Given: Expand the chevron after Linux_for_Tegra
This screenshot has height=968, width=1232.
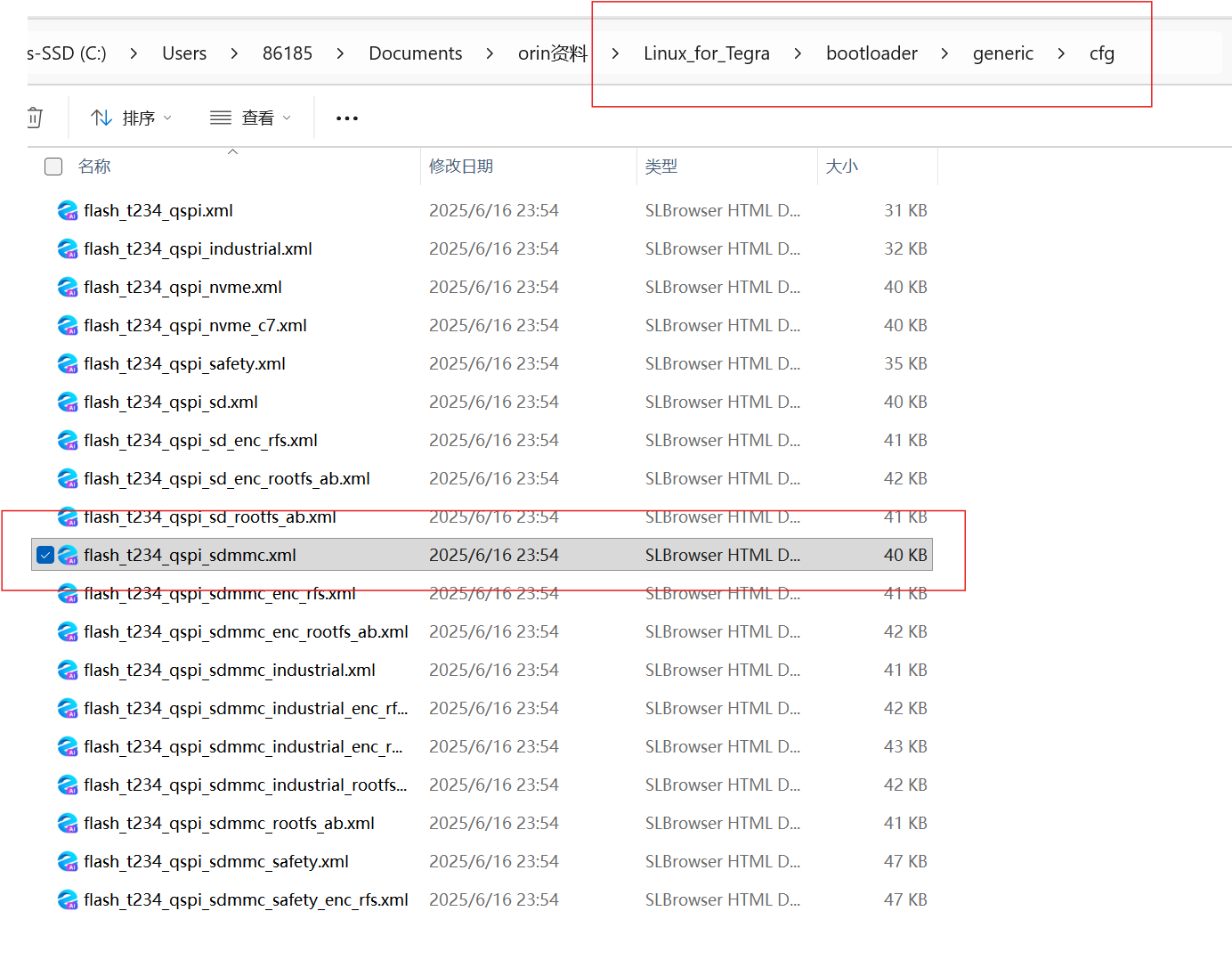Looking at the screenshot, I should (x=798, y=54).
